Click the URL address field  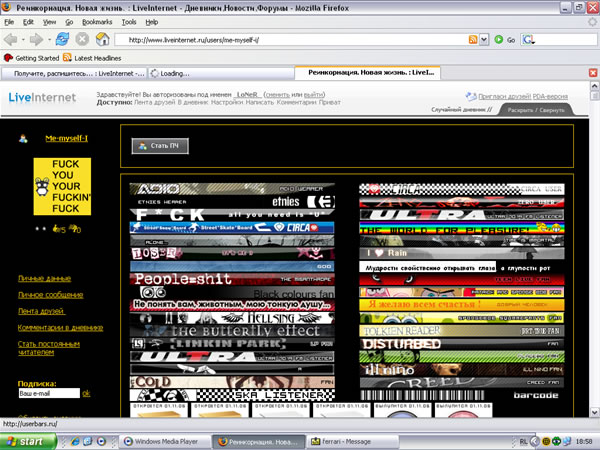pyautogui.click(x=292, y=39)
